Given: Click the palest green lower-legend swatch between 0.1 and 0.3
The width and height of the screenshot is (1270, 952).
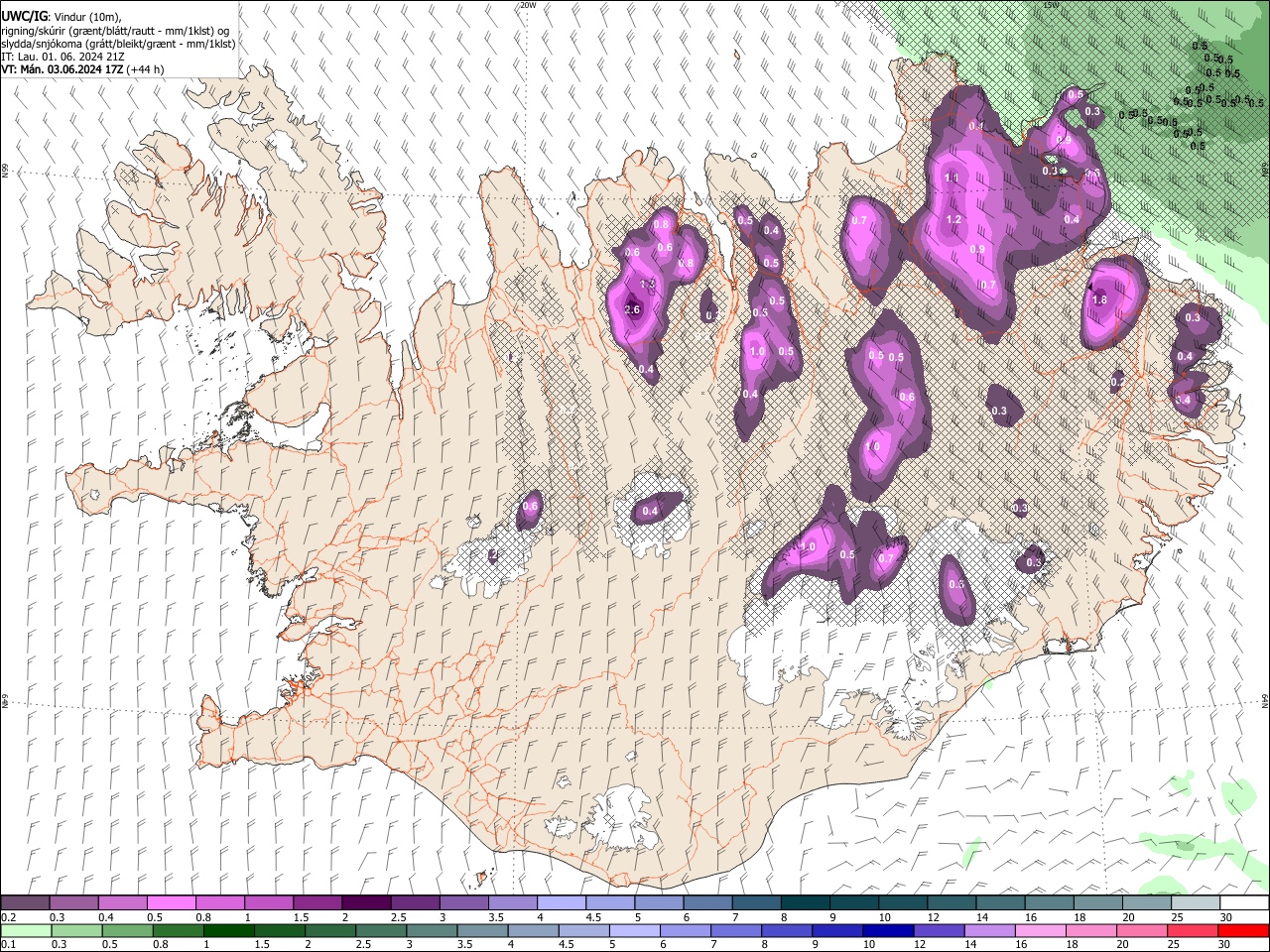Looking at the screenshot, I should pos(25,930).
